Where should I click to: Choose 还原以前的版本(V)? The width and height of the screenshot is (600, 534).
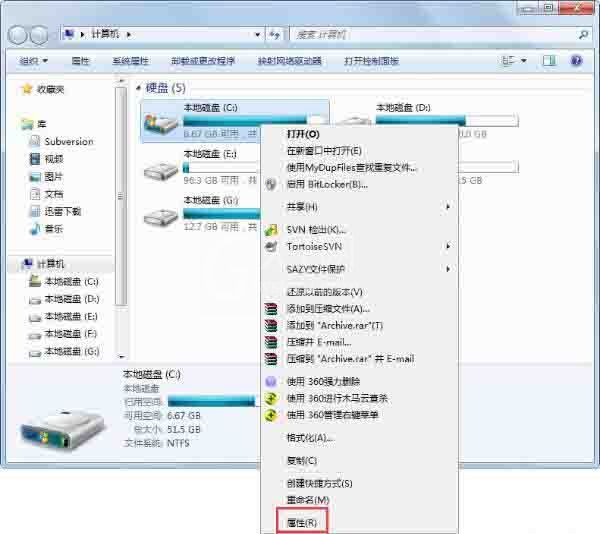tap(324, 292)
